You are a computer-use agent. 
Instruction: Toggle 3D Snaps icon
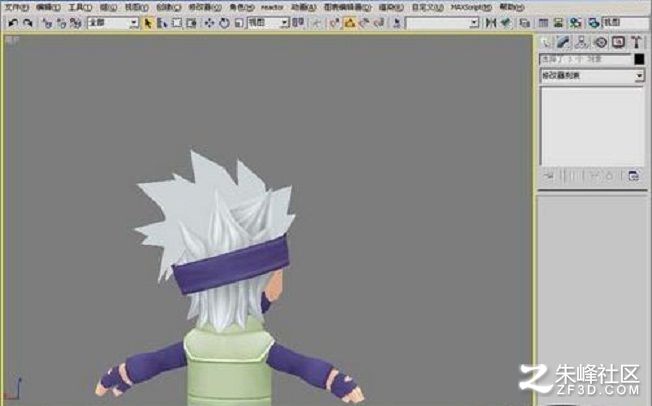point(335,23)
